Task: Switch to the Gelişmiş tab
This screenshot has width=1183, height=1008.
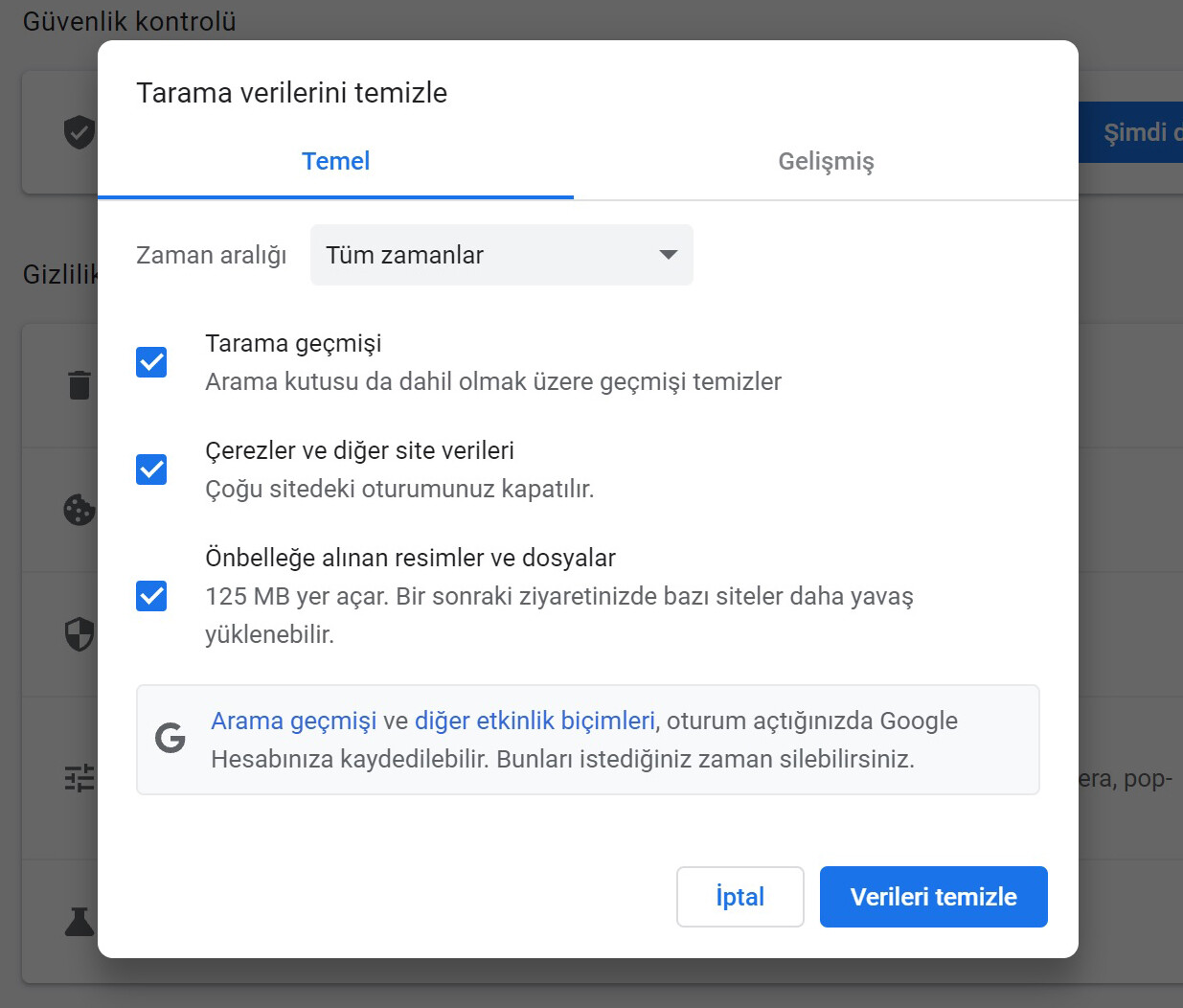Action: coord(826,161)
